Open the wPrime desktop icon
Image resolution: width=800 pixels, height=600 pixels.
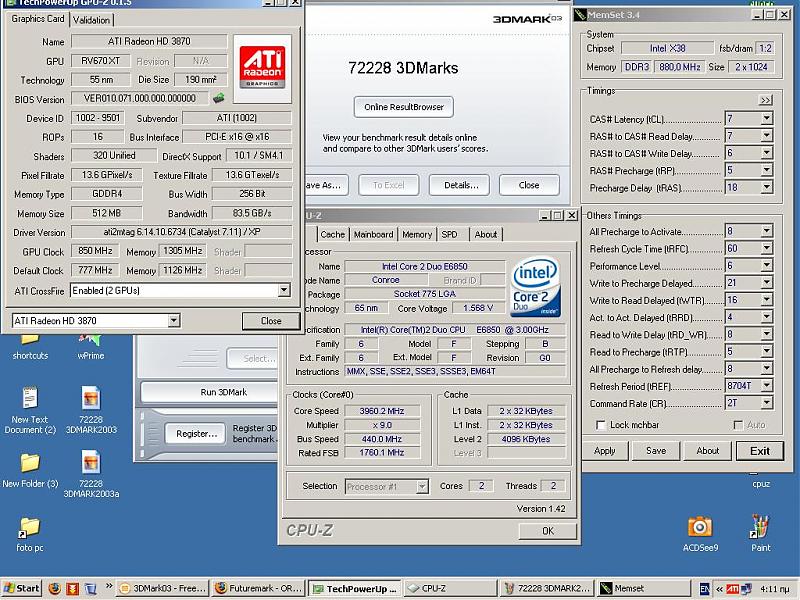click(91, 345)
